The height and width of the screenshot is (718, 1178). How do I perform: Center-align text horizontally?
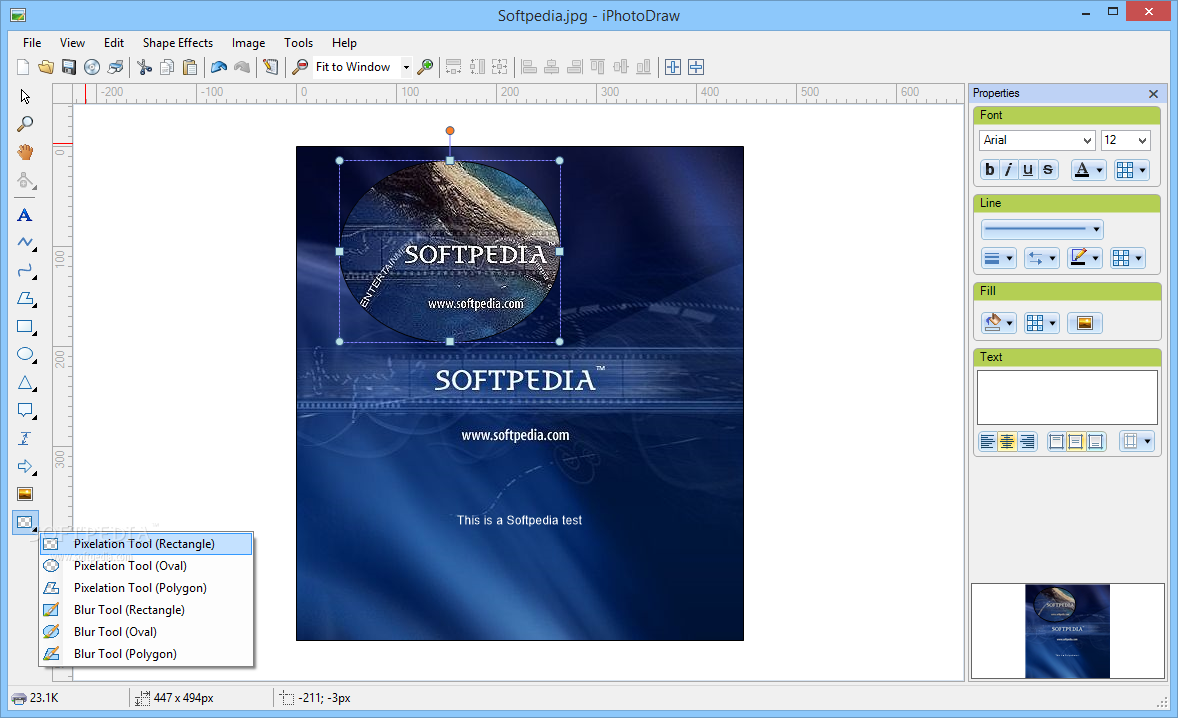1007,442
